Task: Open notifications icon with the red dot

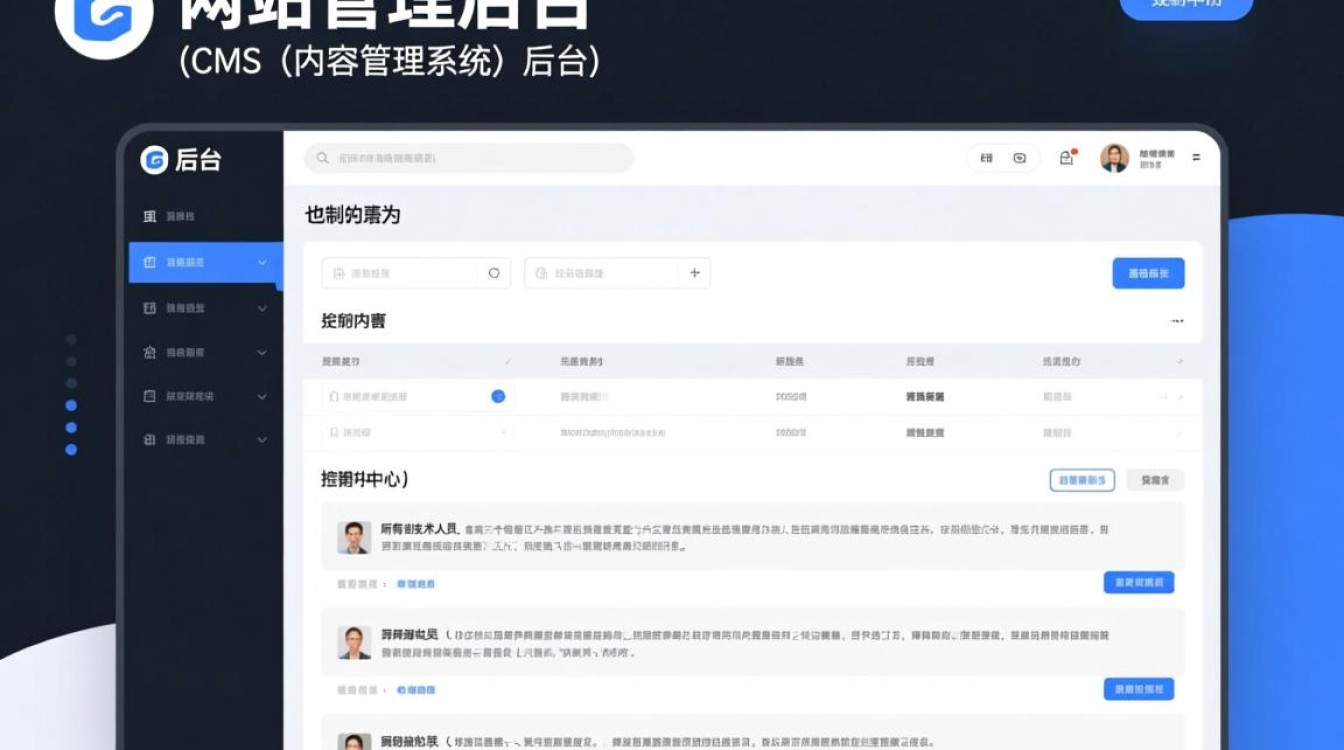Action: pyautogui.click(x=1067, y=158)
